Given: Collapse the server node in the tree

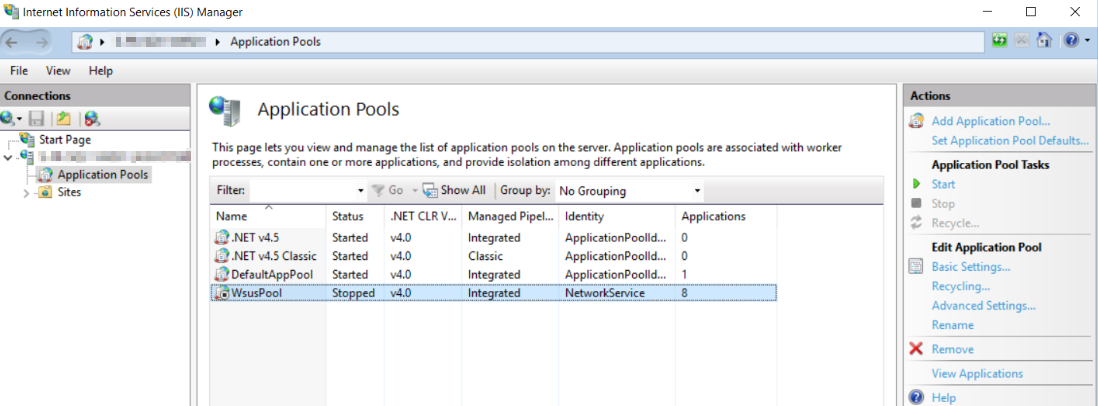Looking at the screenshot, I should pyautogui.click(x=8, y=157).
